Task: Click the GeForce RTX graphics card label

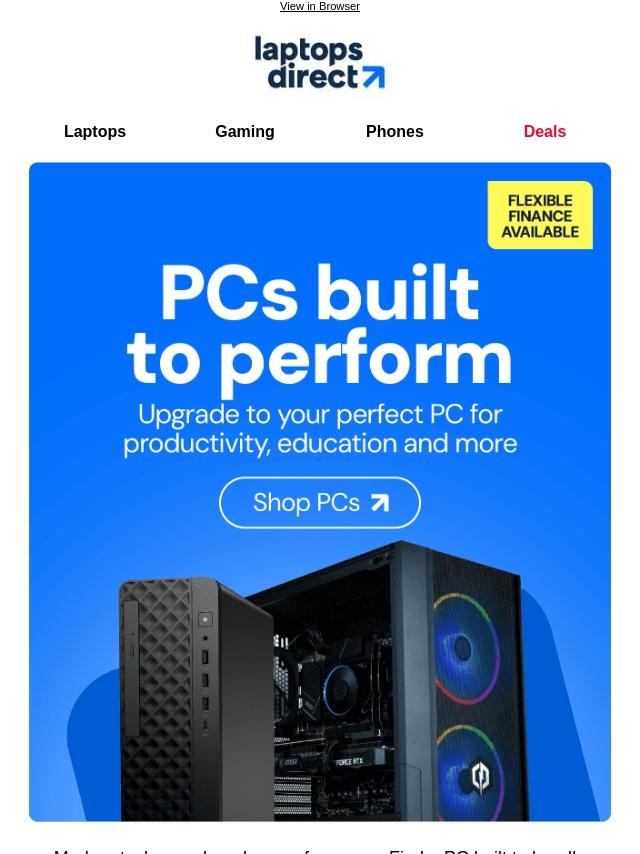Action: 348,761
